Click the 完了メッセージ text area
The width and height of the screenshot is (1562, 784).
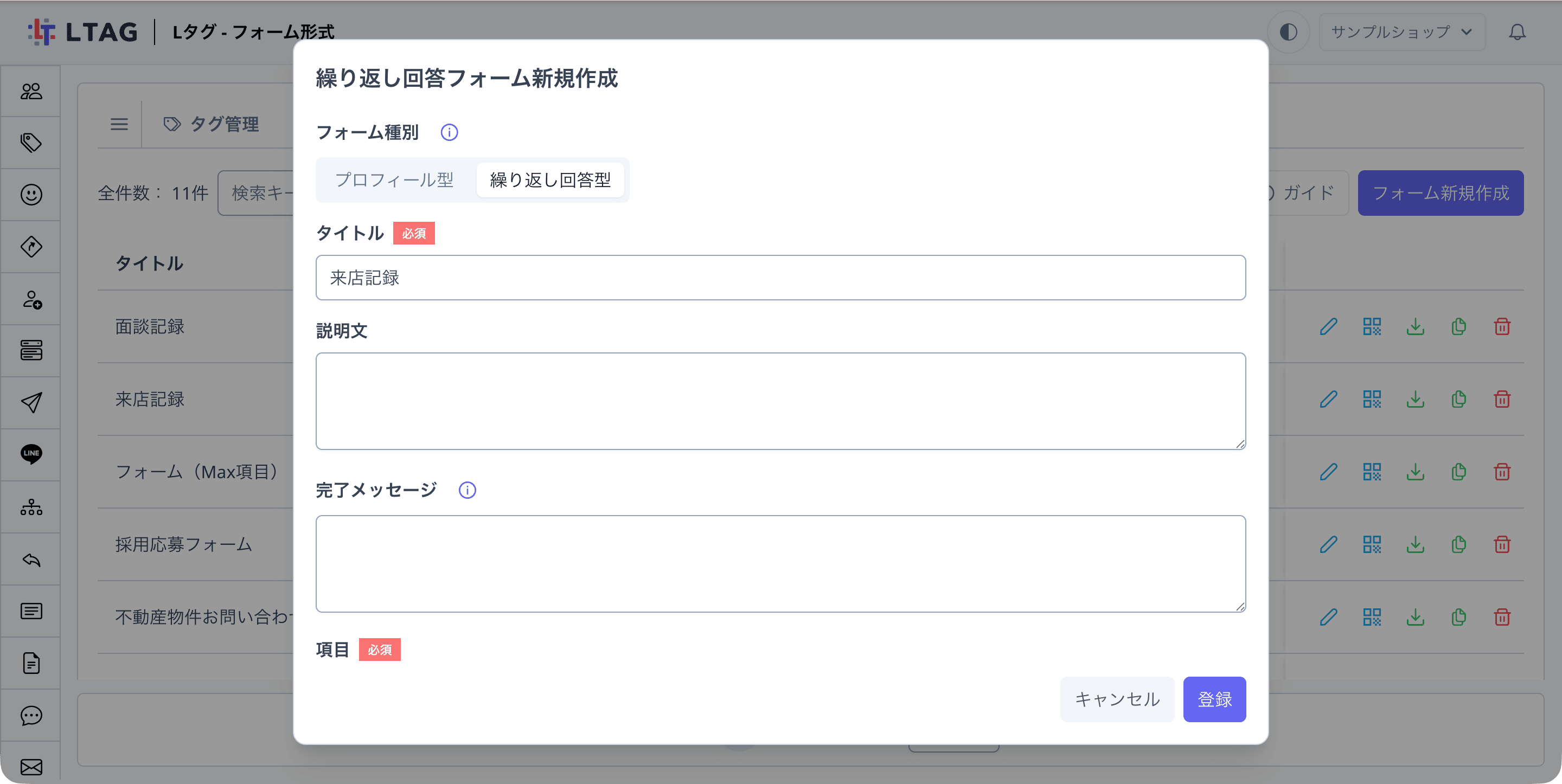781,564
